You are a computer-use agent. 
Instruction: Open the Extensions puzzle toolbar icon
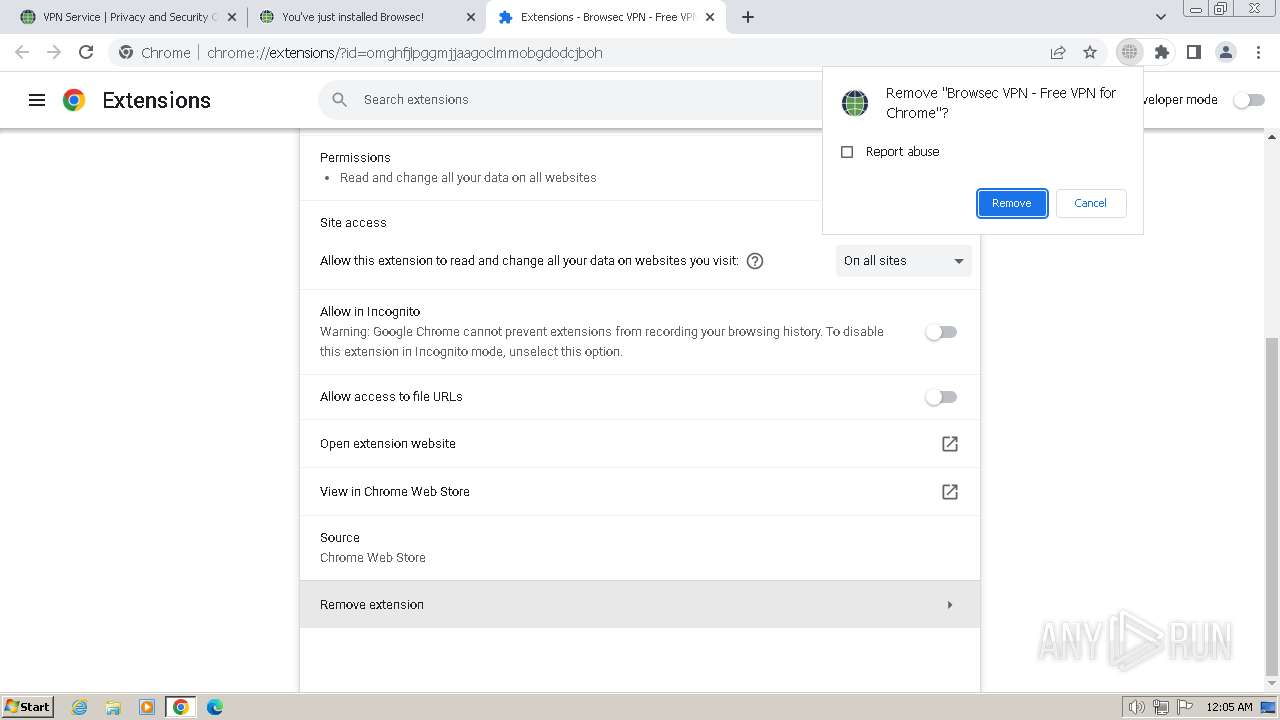[1161, 52]
